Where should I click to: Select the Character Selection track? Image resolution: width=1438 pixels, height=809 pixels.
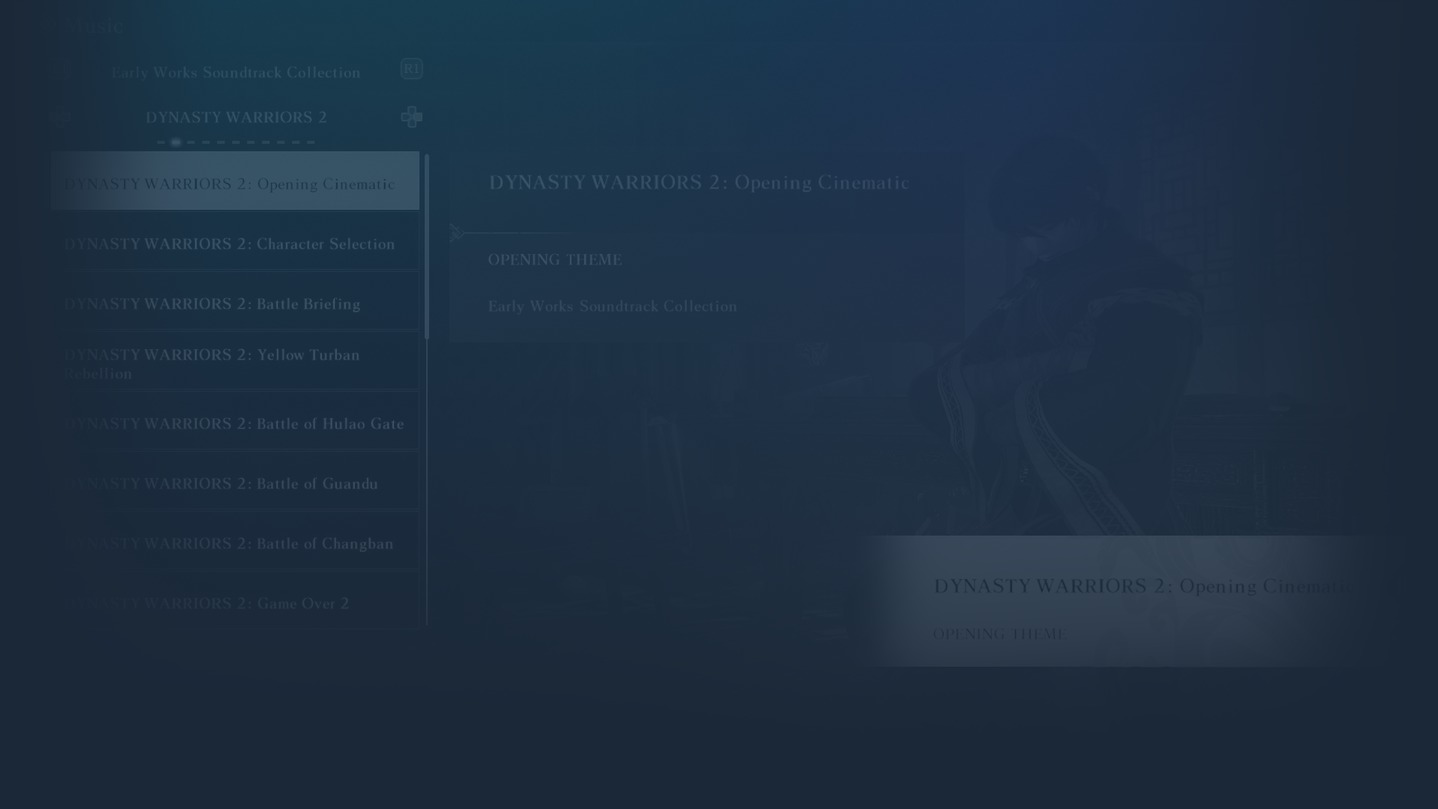[236, 241]
